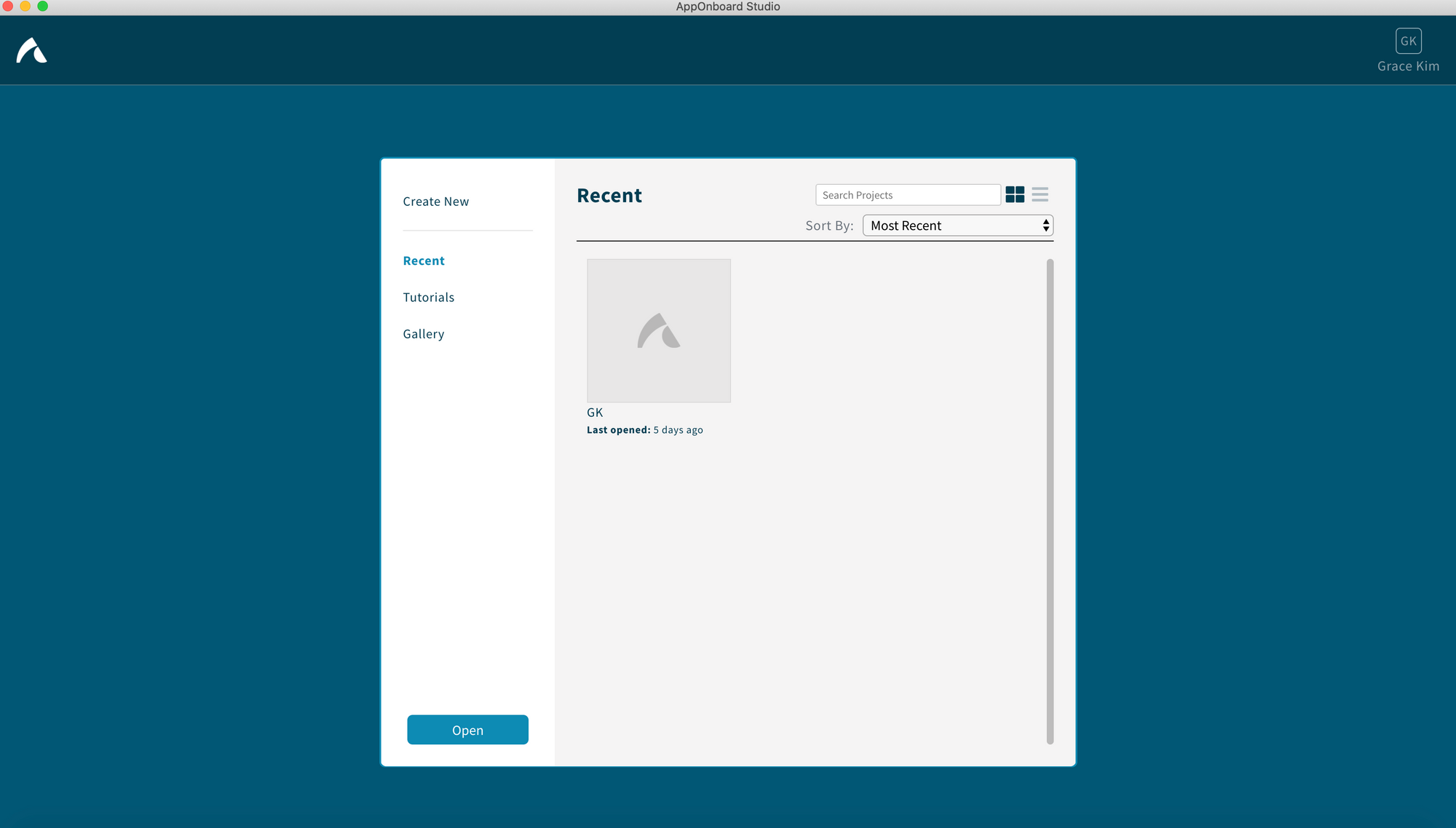The height and width of the screenshot is (828, 1456).
Task: Select Create New in sidebar
Action: [x=435, y=202]
